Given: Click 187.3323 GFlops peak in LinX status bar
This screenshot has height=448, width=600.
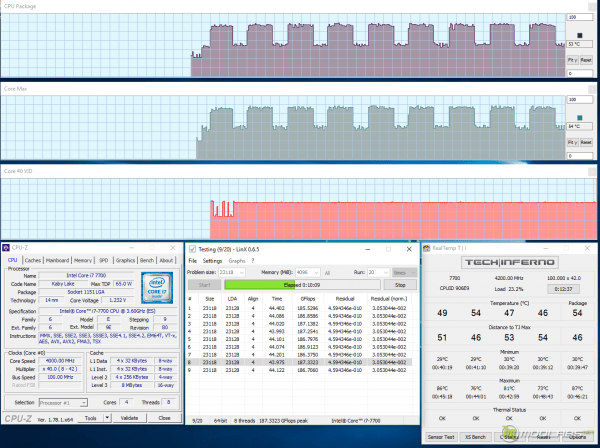Looking at the screenshot, I should click(x=283, y=421).
